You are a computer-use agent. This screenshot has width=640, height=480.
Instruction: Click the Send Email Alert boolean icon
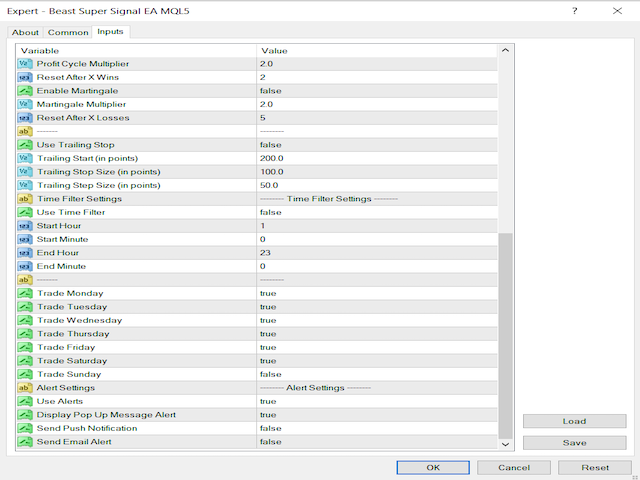coord(25,441)
